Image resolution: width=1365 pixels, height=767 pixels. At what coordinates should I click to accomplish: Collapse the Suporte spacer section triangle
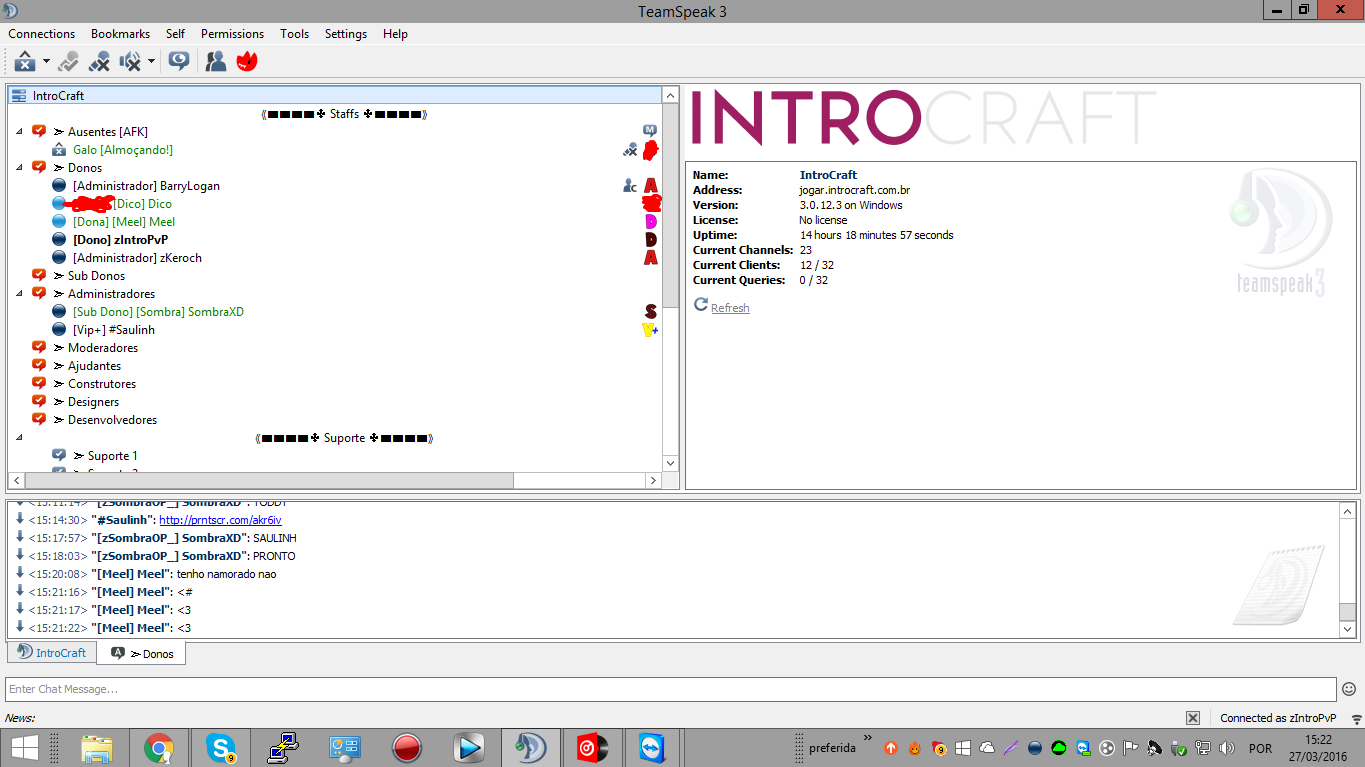pos(19,438)
